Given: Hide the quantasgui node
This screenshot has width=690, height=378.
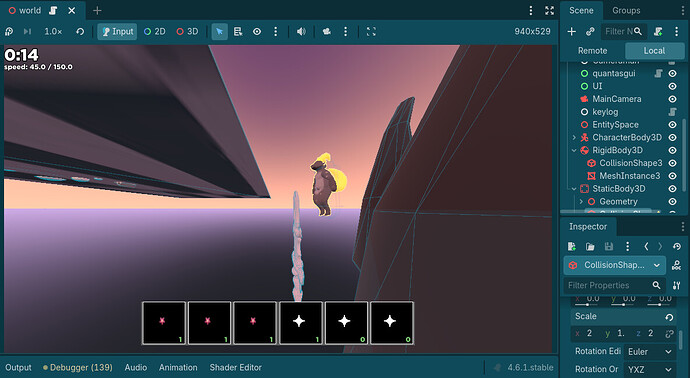Looking at the screenshot, I should tap(672, 73).
